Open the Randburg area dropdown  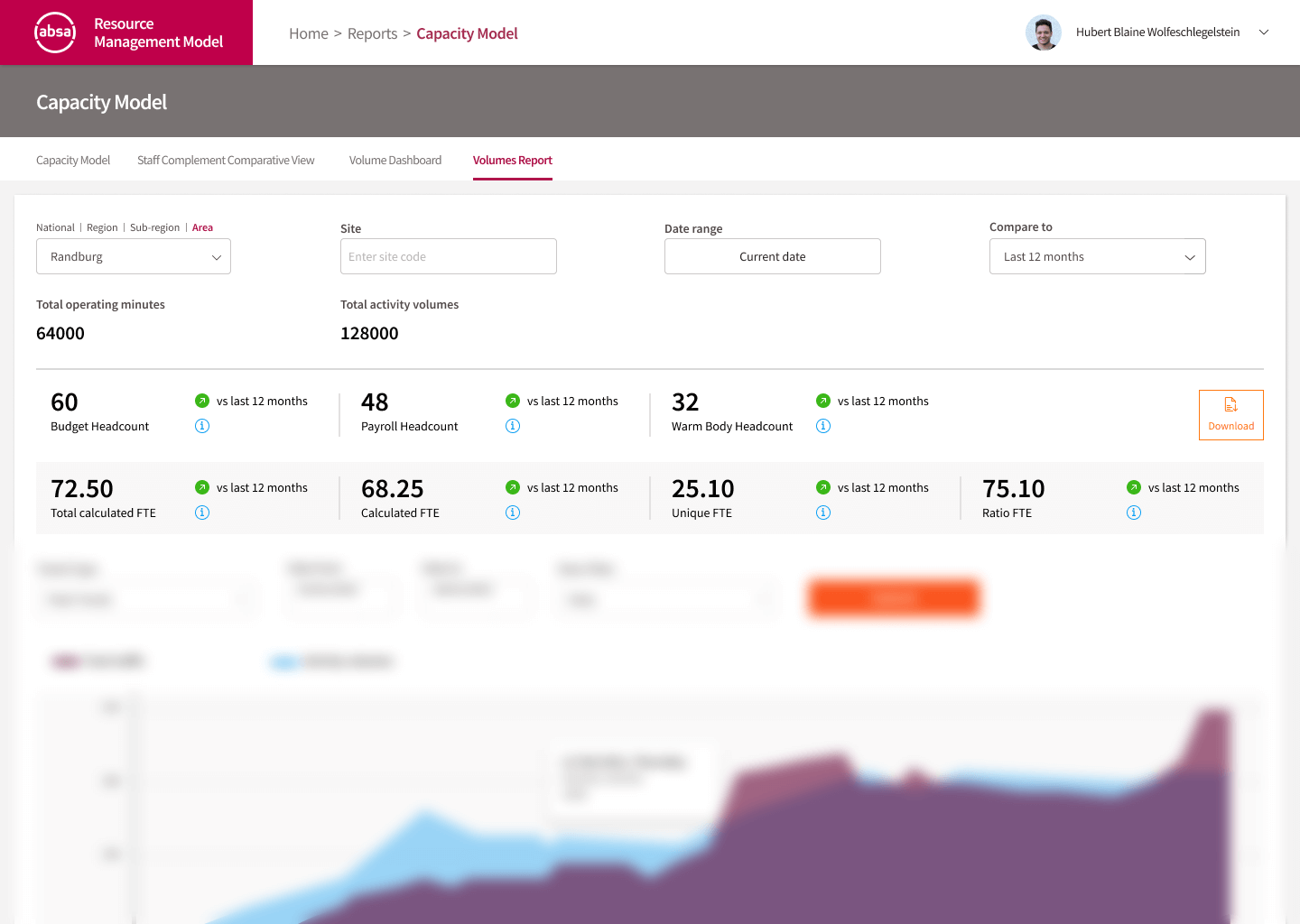click(134, 256)
